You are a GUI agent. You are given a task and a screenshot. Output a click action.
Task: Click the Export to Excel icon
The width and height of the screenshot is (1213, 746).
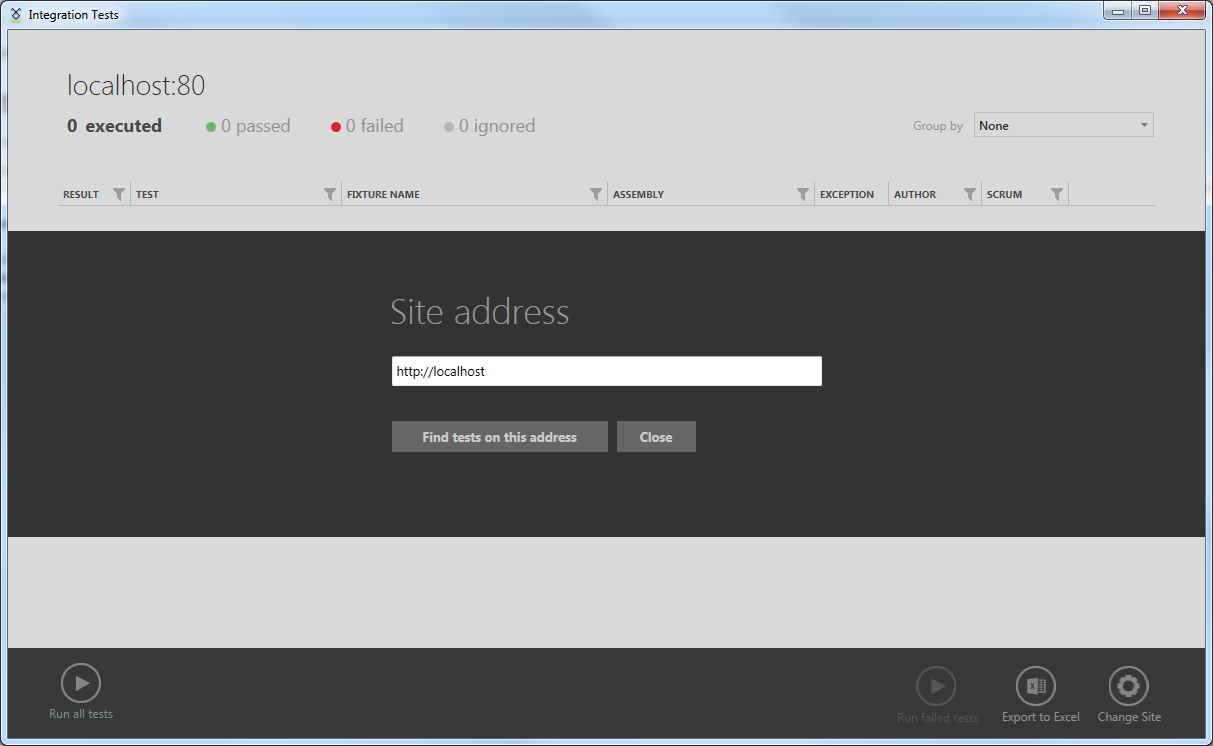(x=1036, y=686)
